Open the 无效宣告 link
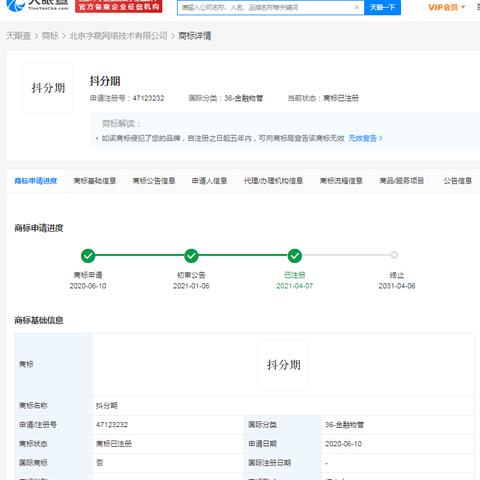 [365, 138]
